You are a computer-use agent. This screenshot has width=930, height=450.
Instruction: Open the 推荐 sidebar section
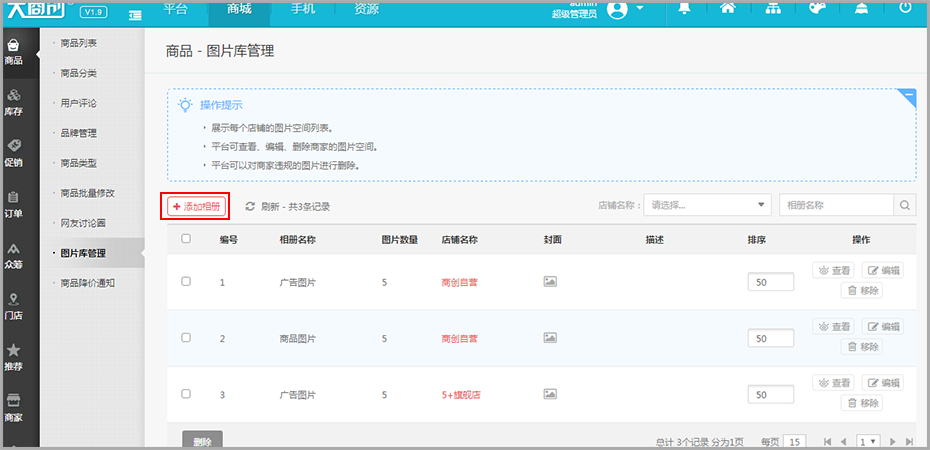click(x=14, y=358)
